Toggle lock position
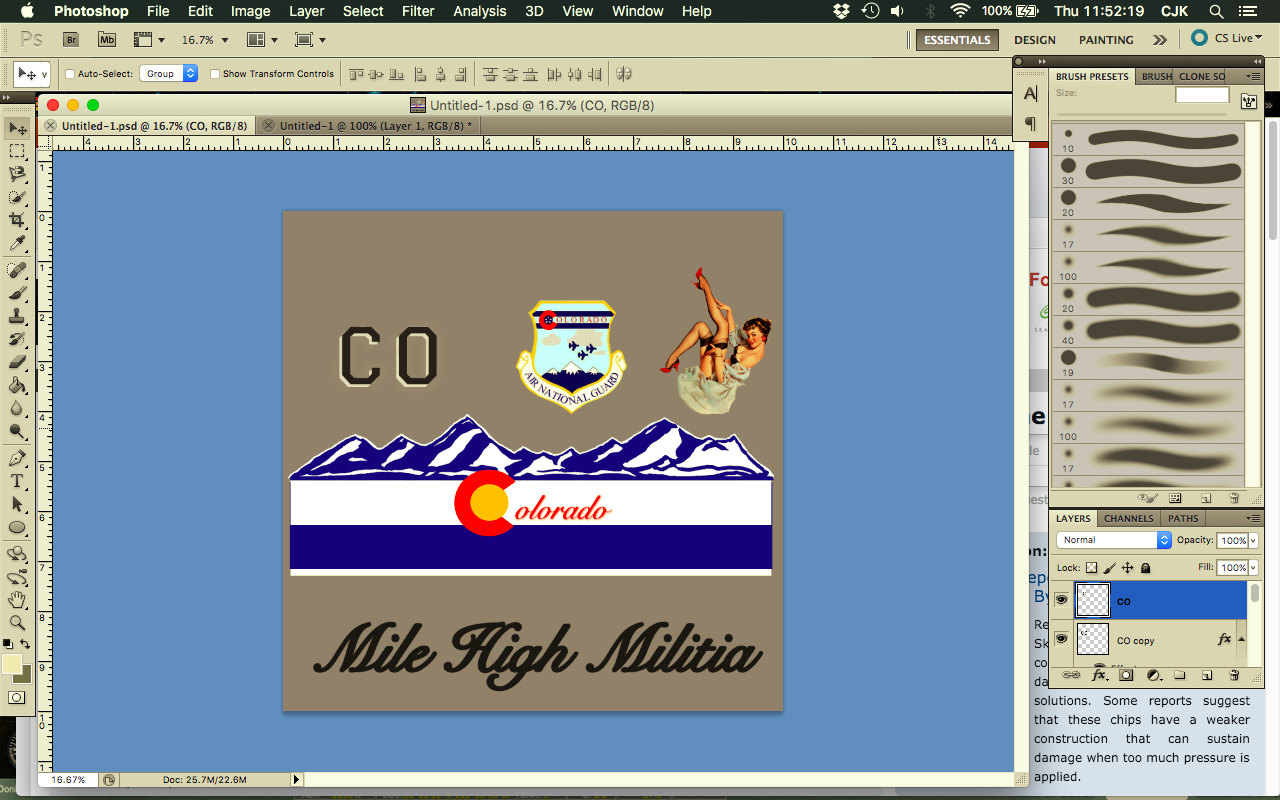 click(1128, 567)
